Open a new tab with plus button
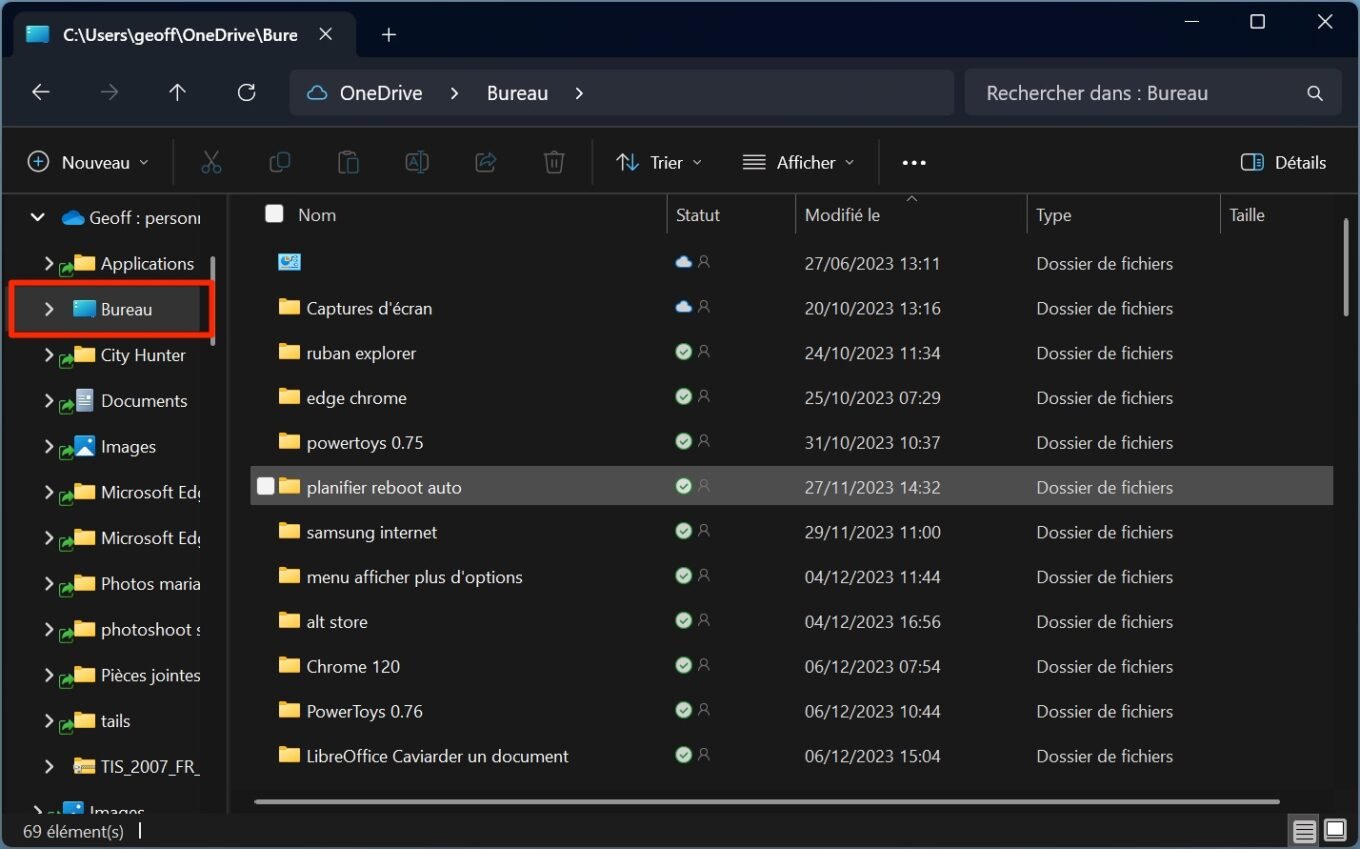1360x849 pixels. click(389, 35)
